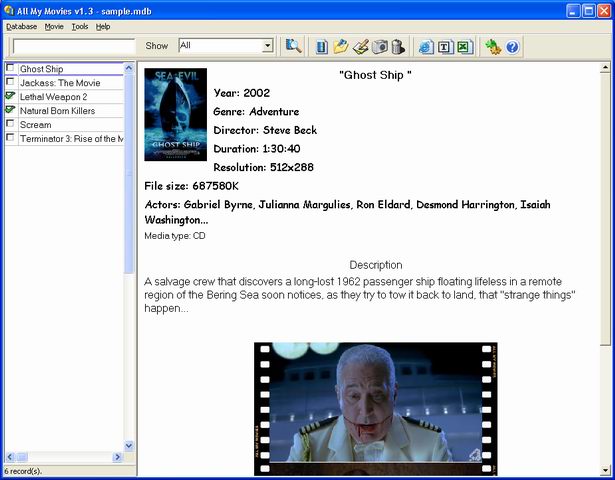Click the add new movie filmstrip icon
615x480 pixels.
point(322,47)
